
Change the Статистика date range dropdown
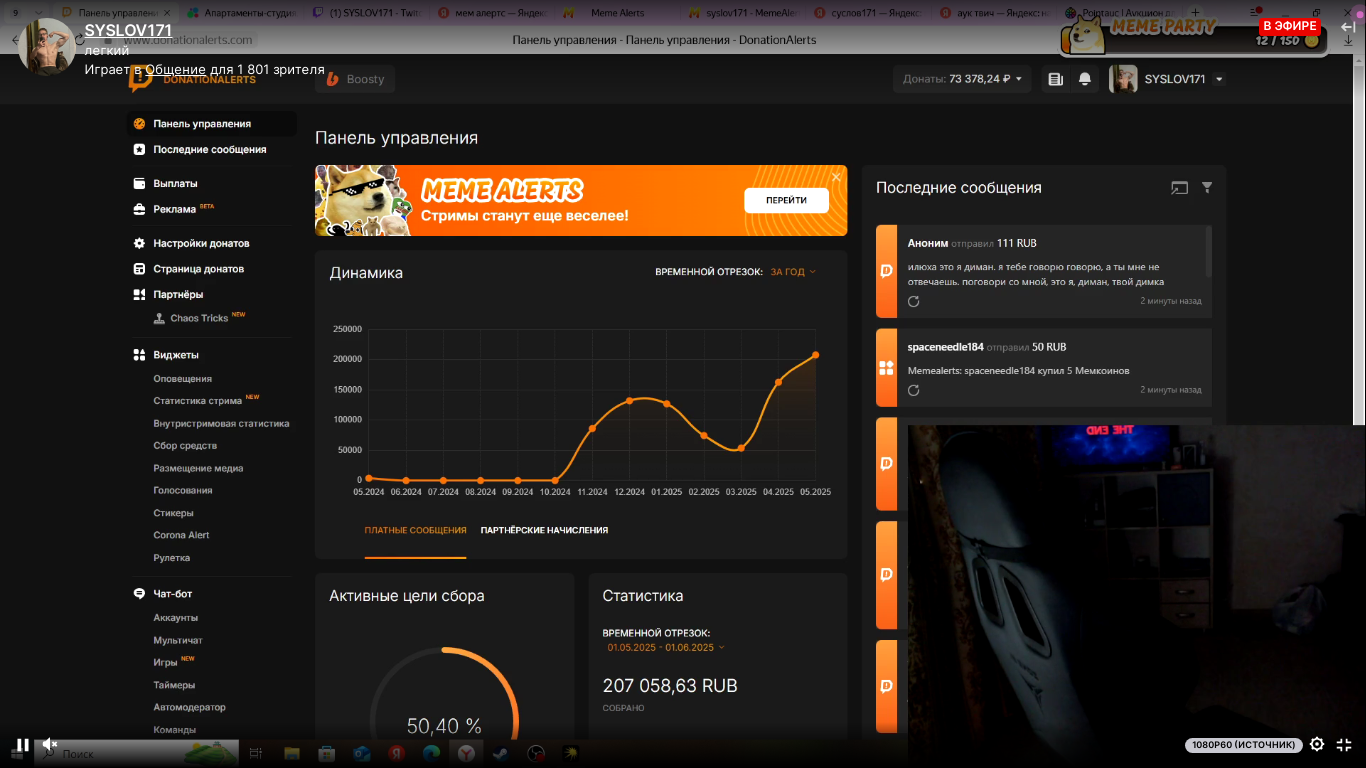click(666, 647)
